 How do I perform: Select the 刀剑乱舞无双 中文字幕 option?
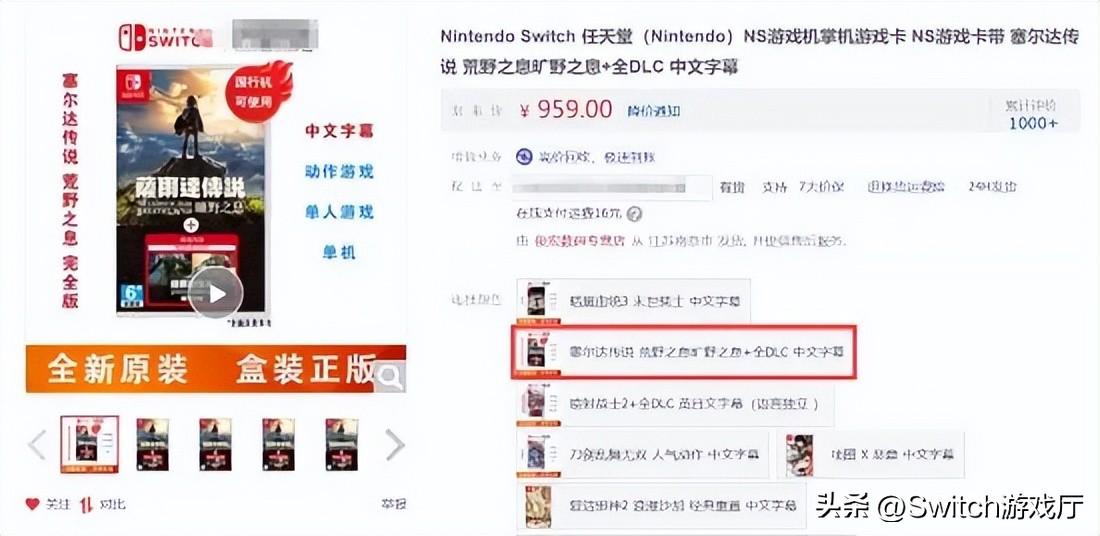click(x=643, y=454)
